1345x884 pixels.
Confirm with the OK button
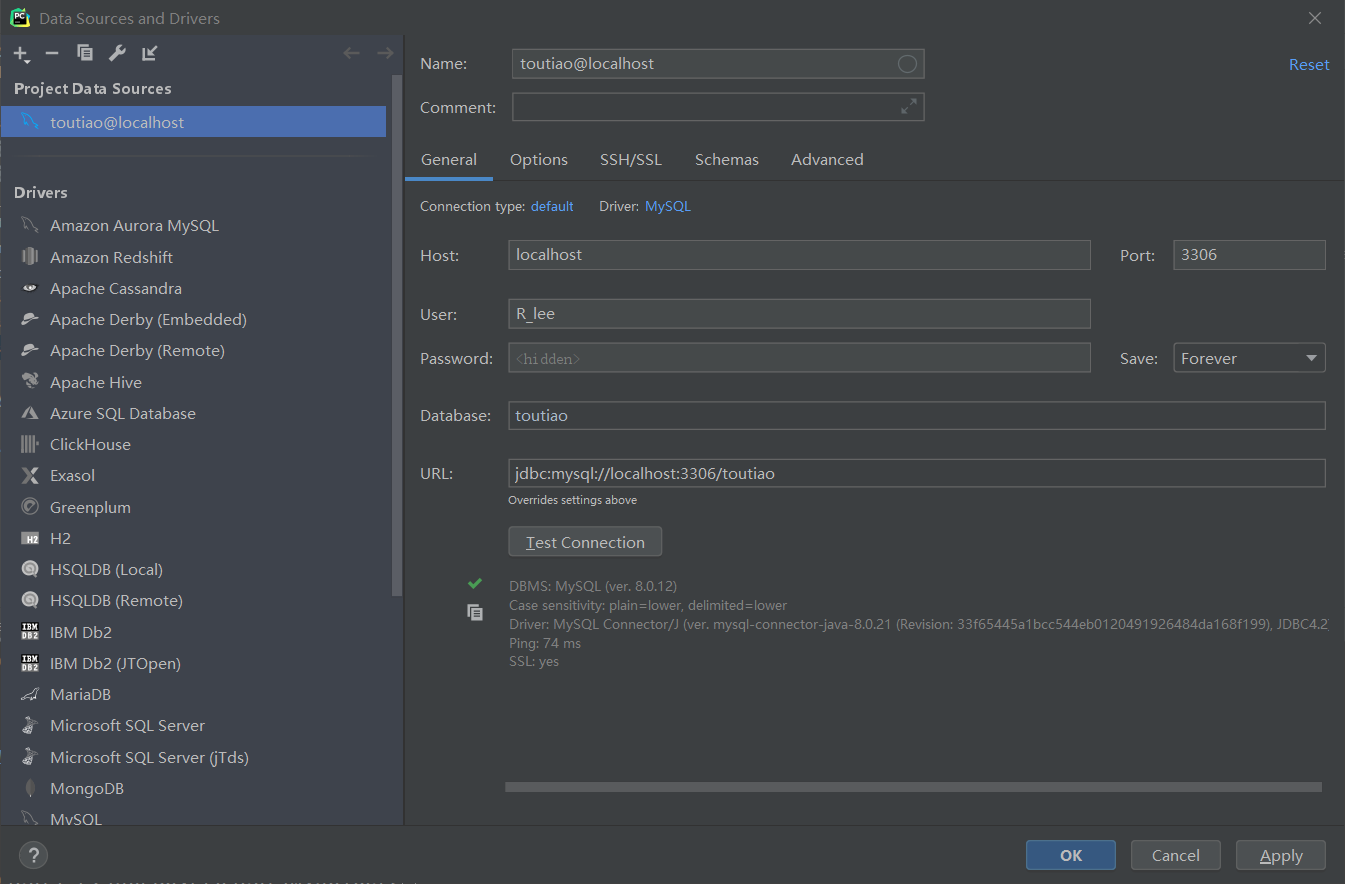tap(1071, 855)
